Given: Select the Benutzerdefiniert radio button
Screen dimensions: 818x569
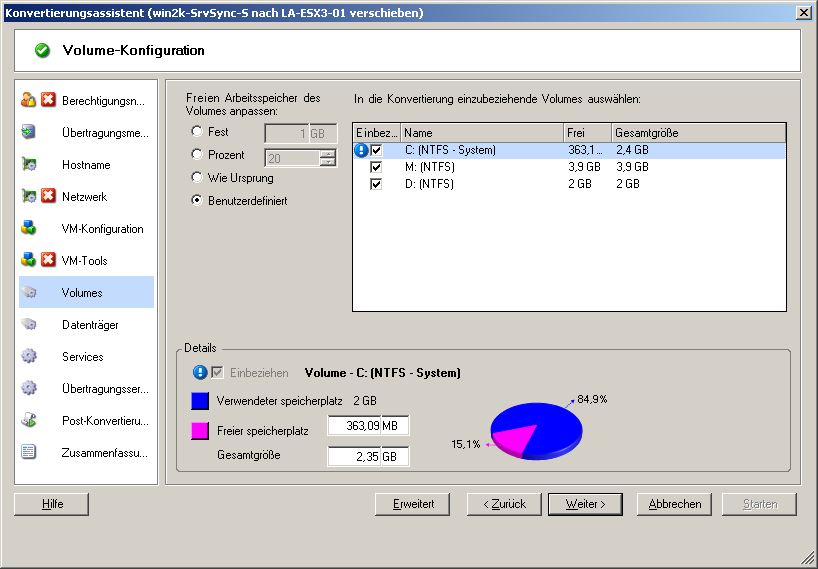Looking at the screenshot, I should tap(197, 200).
